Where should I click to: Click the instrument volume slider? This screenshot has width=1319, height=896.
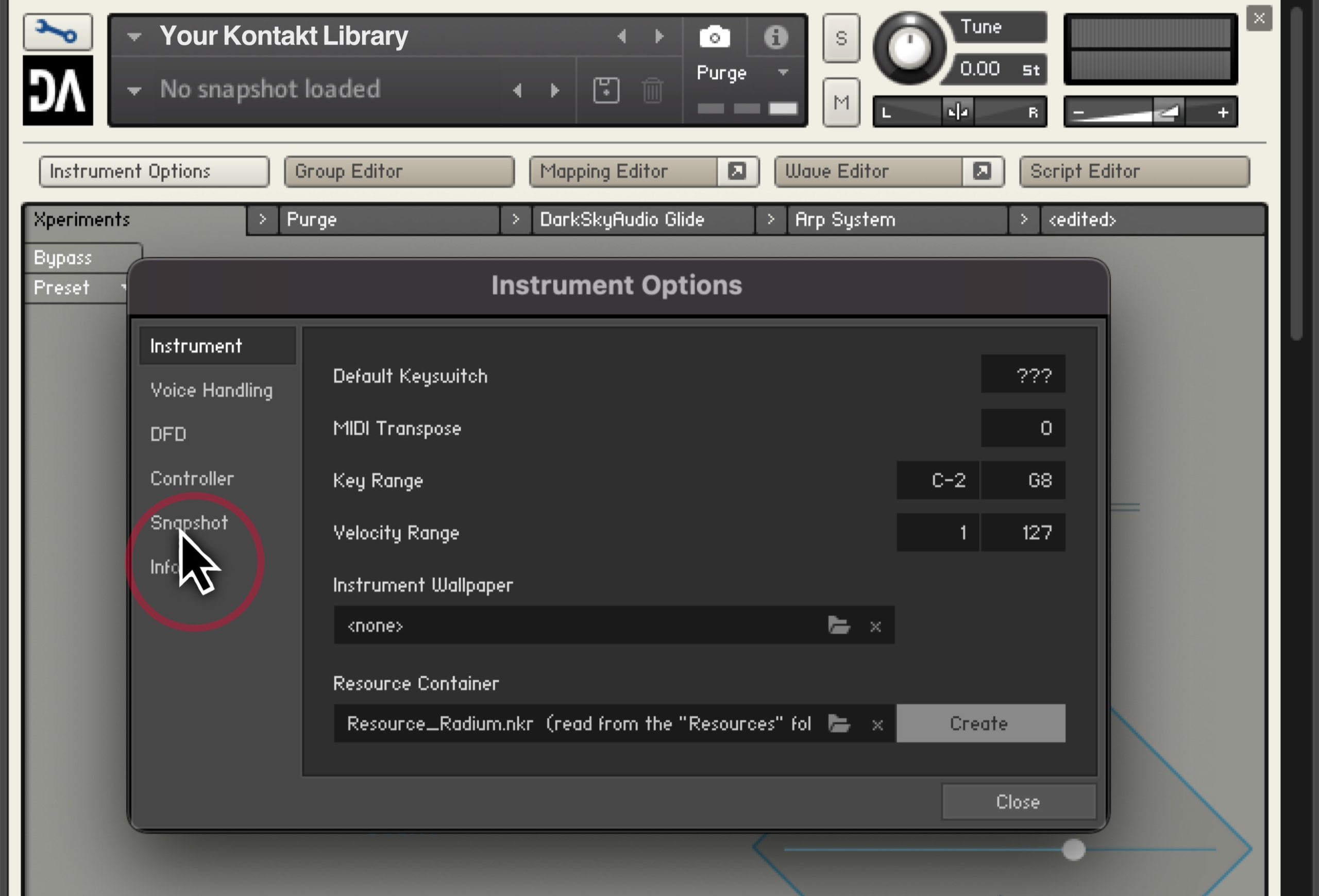[x=1150, y=112]
